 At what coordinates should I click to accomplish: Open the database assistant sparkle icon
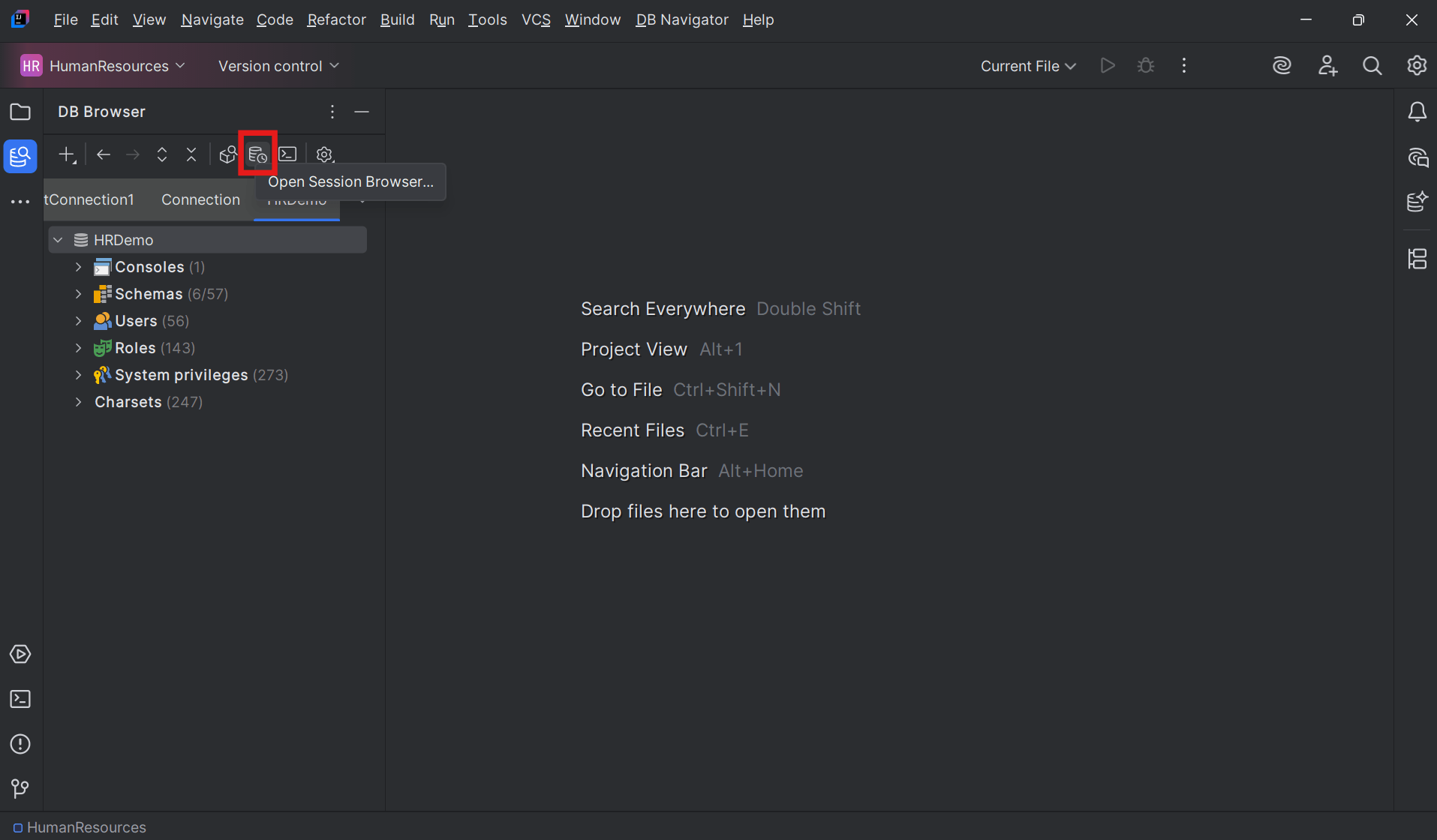click(1417, 202)
